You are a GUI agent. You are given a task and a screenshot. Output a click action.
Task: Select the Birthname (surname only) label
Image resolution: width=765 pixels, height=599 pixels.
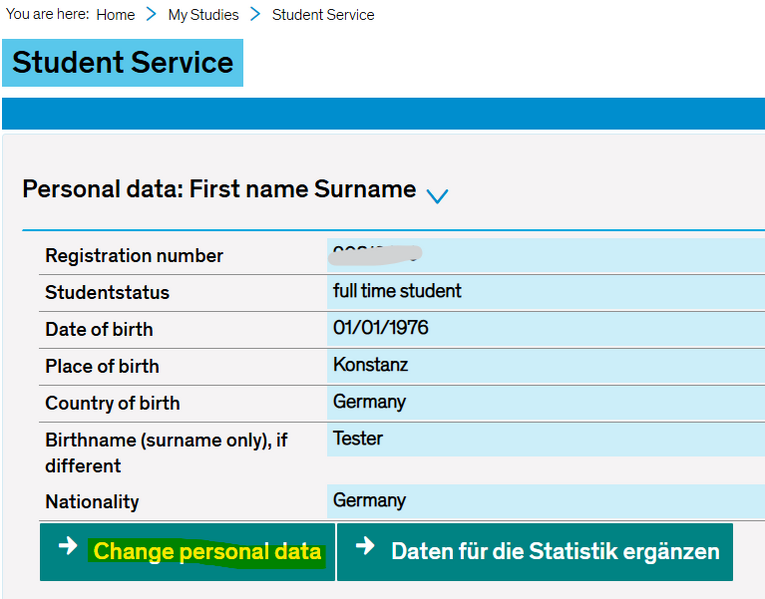point(166,453)
